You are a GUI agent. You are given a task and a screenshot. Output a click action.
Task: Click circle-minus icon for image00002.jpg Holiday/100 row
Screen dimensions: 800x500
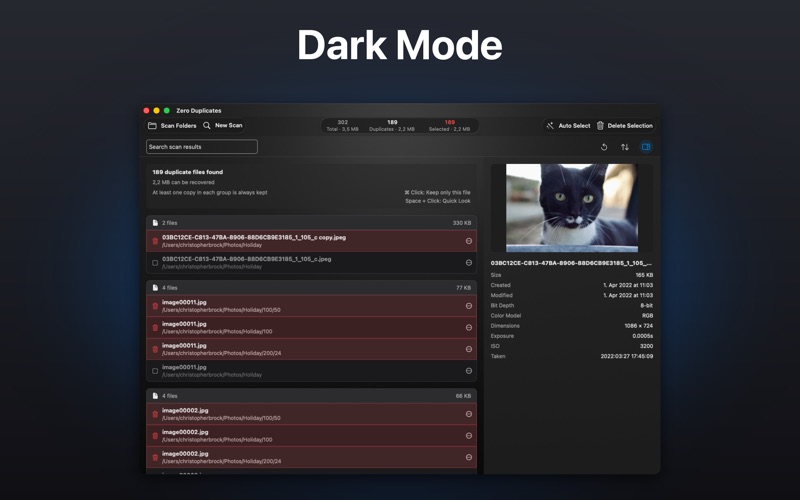469,436
